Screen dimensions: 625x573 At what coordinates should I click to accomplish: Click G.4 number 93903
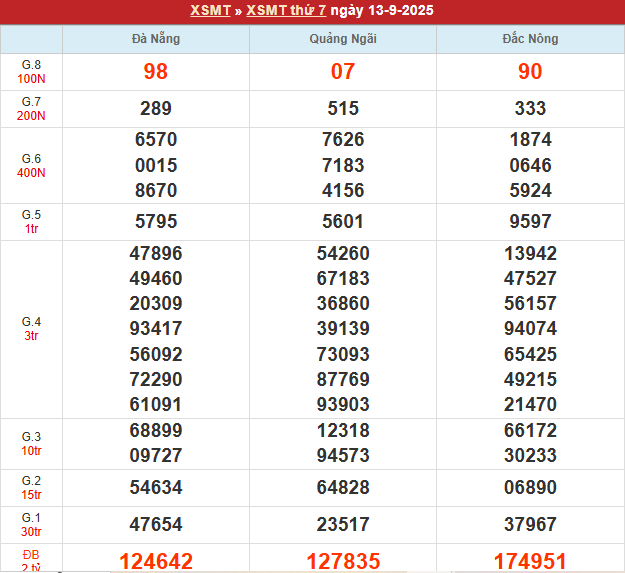[343, 404]
